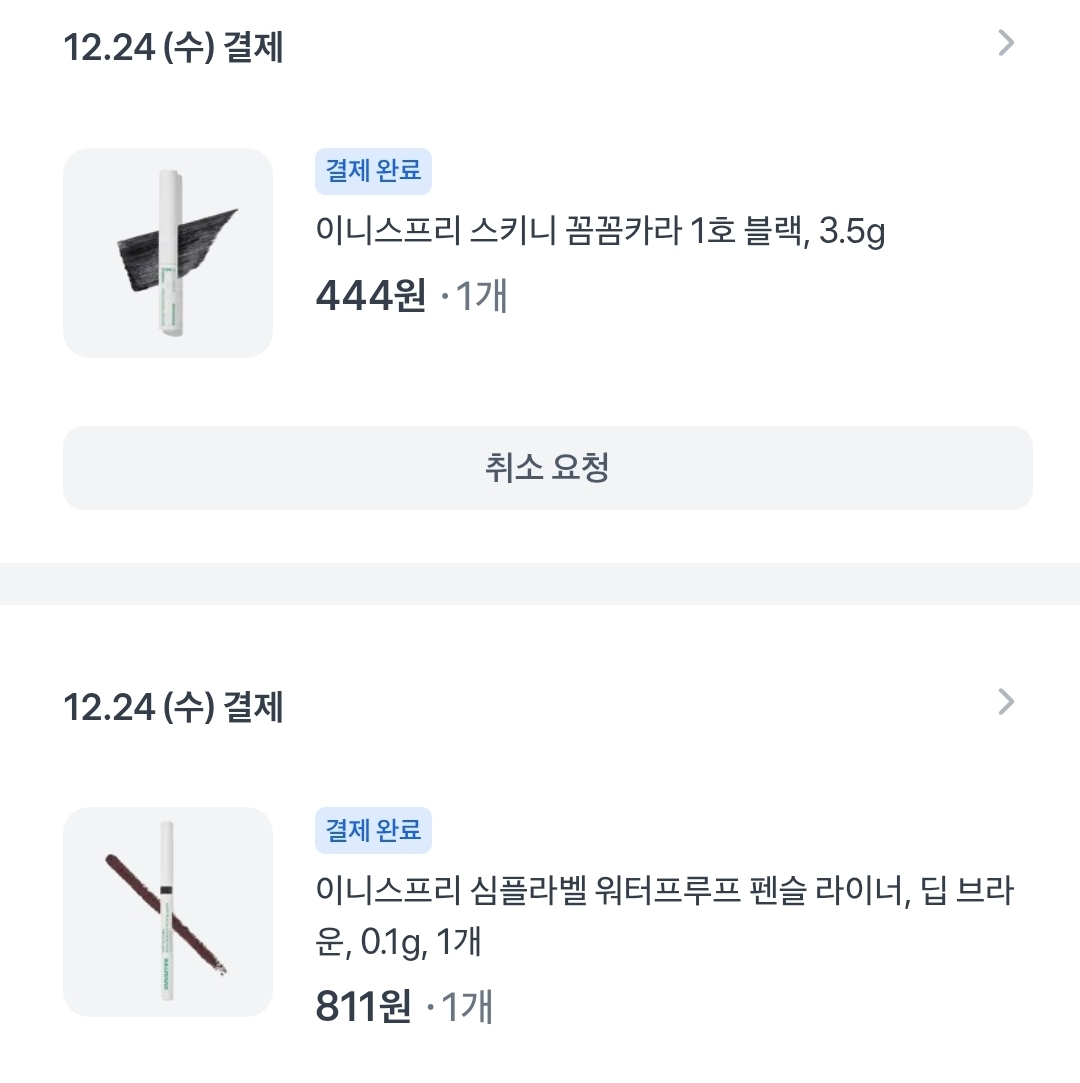Image resolution: width=1080 pixels, height=1083 pixels.
Task: Open the 이니스프리 스키니 꼼꼼카라 product title
Action: [x=600, y=233]
